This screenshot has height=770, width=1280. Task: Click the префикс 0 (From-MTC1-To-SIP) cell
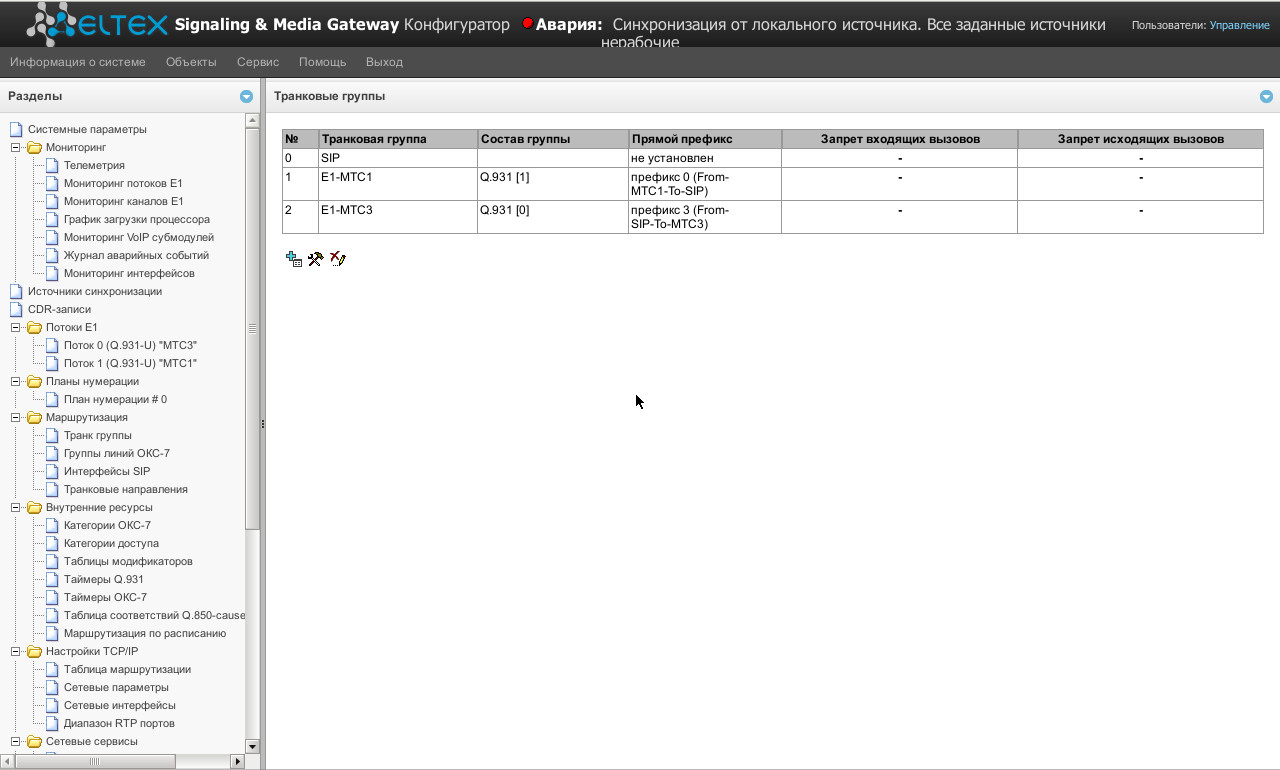pyautogui.click(x=705, y=184)
